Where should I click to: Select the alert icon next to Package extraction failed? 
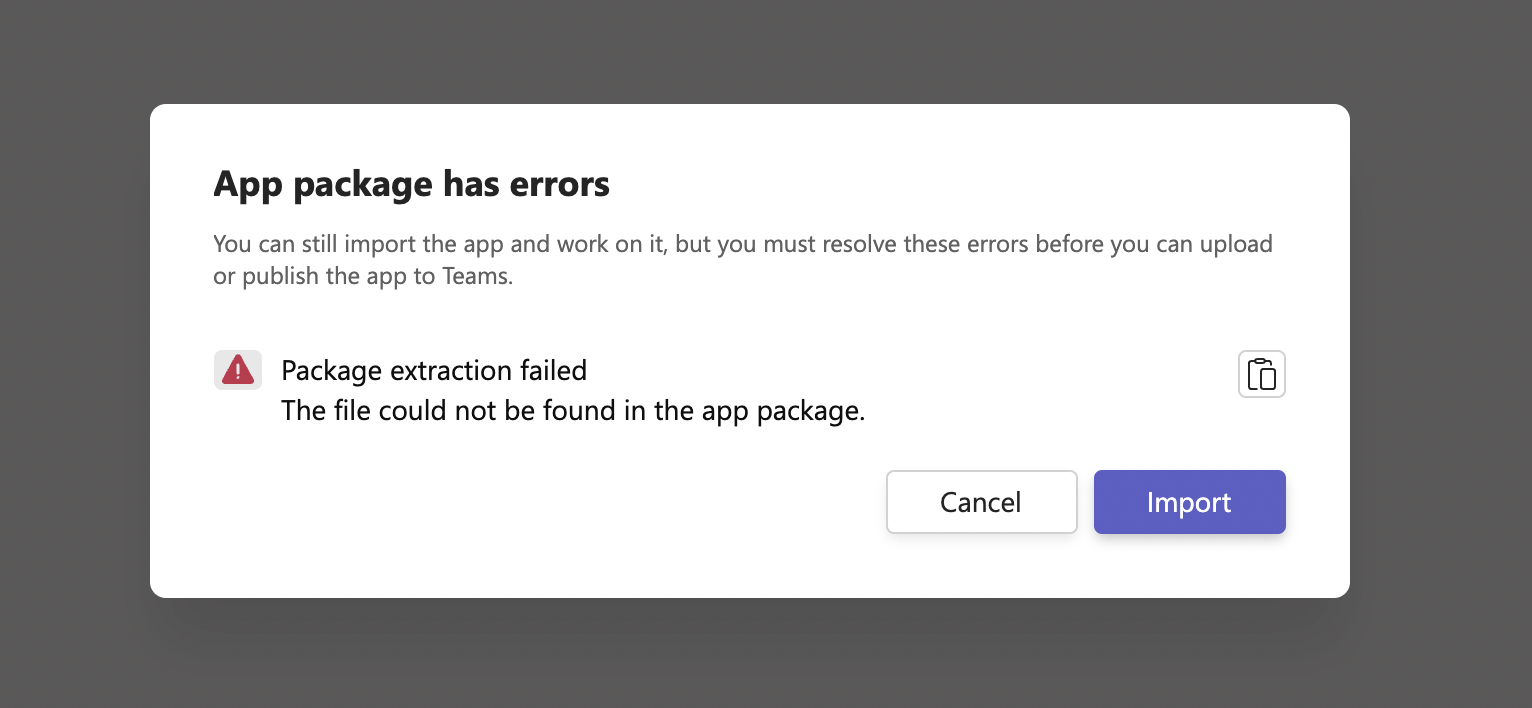pyautogui.click(x=238, y=370)
